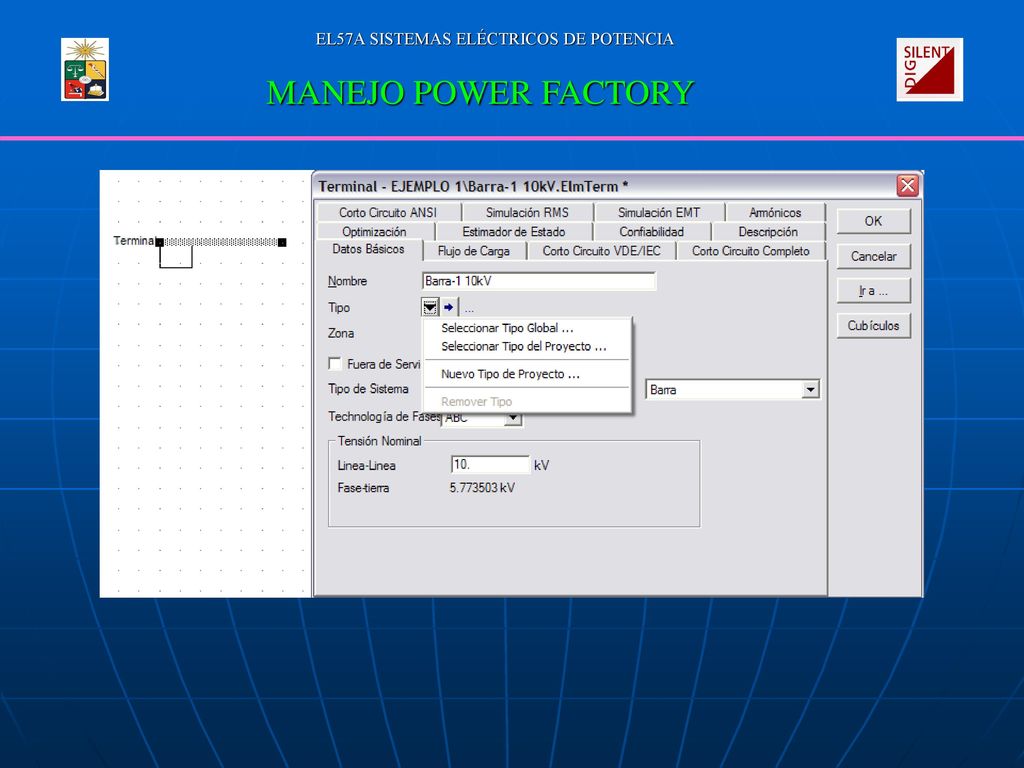
Task: Click the Tipo de Sistema label
Action: [368, 389]
